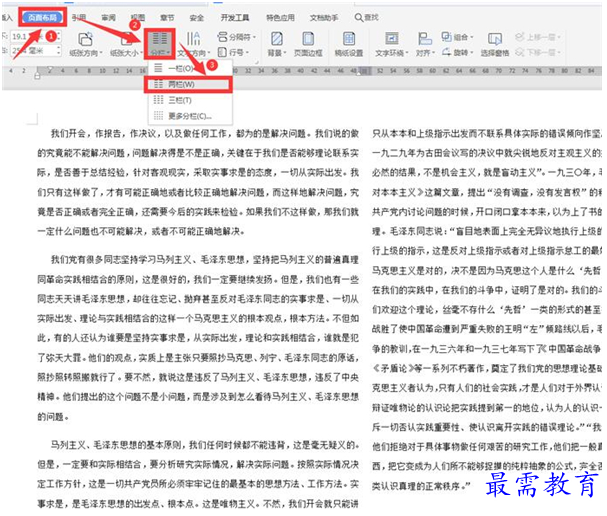
Task: Choose 两栏(W) two columns option
Action: point(189,84)
